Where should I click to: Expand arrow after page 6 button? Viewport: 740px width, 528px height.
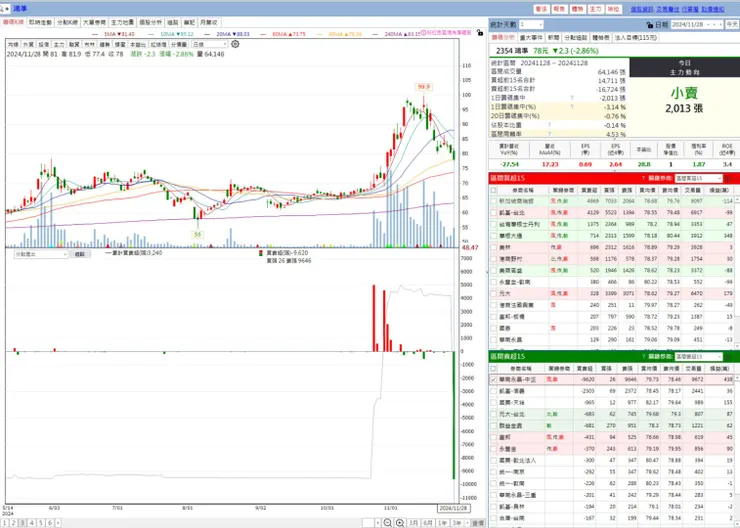(x=58, y=522)
